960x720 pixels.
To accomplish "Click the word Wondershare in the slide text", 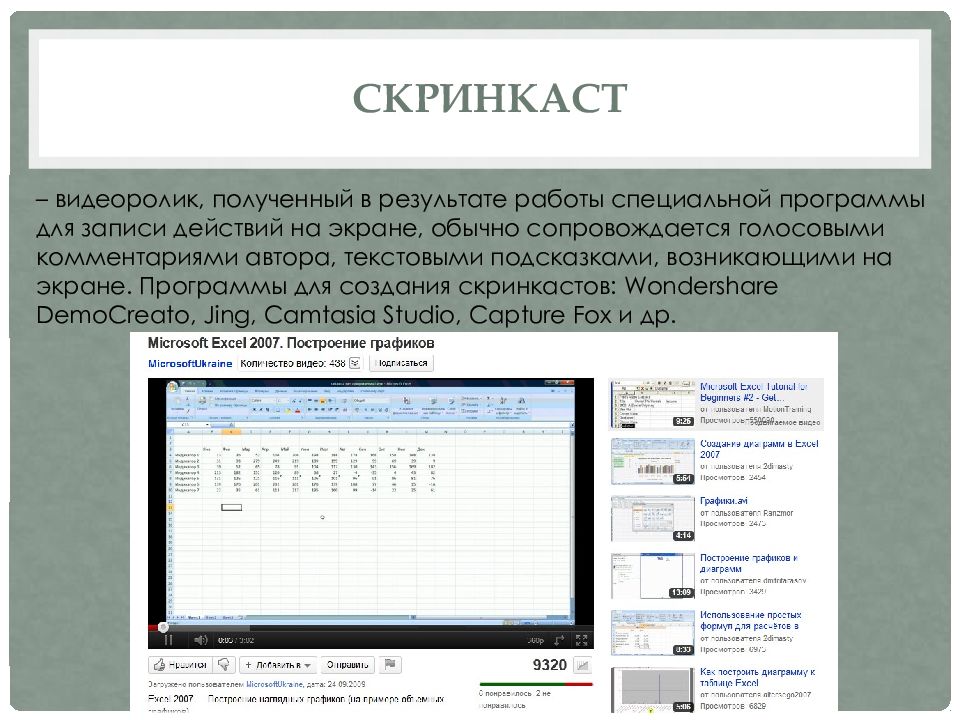I will (x=701, y=286).
